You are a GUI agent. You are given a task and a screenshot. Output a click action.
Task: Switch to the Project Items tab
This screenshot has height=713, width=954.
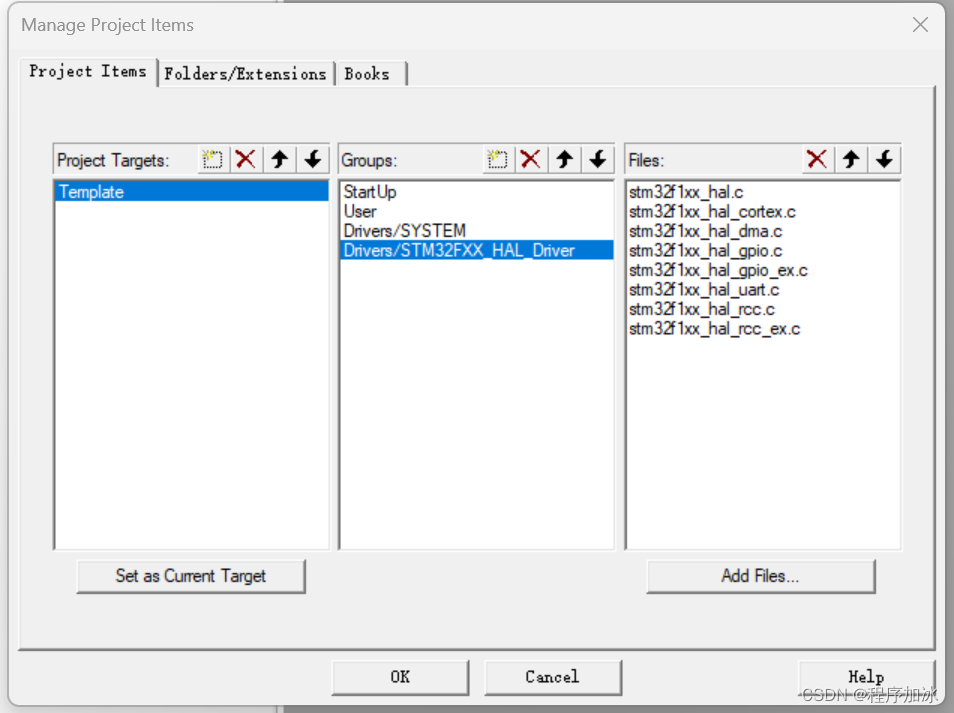pyautogui.click(x=88, y=72)
